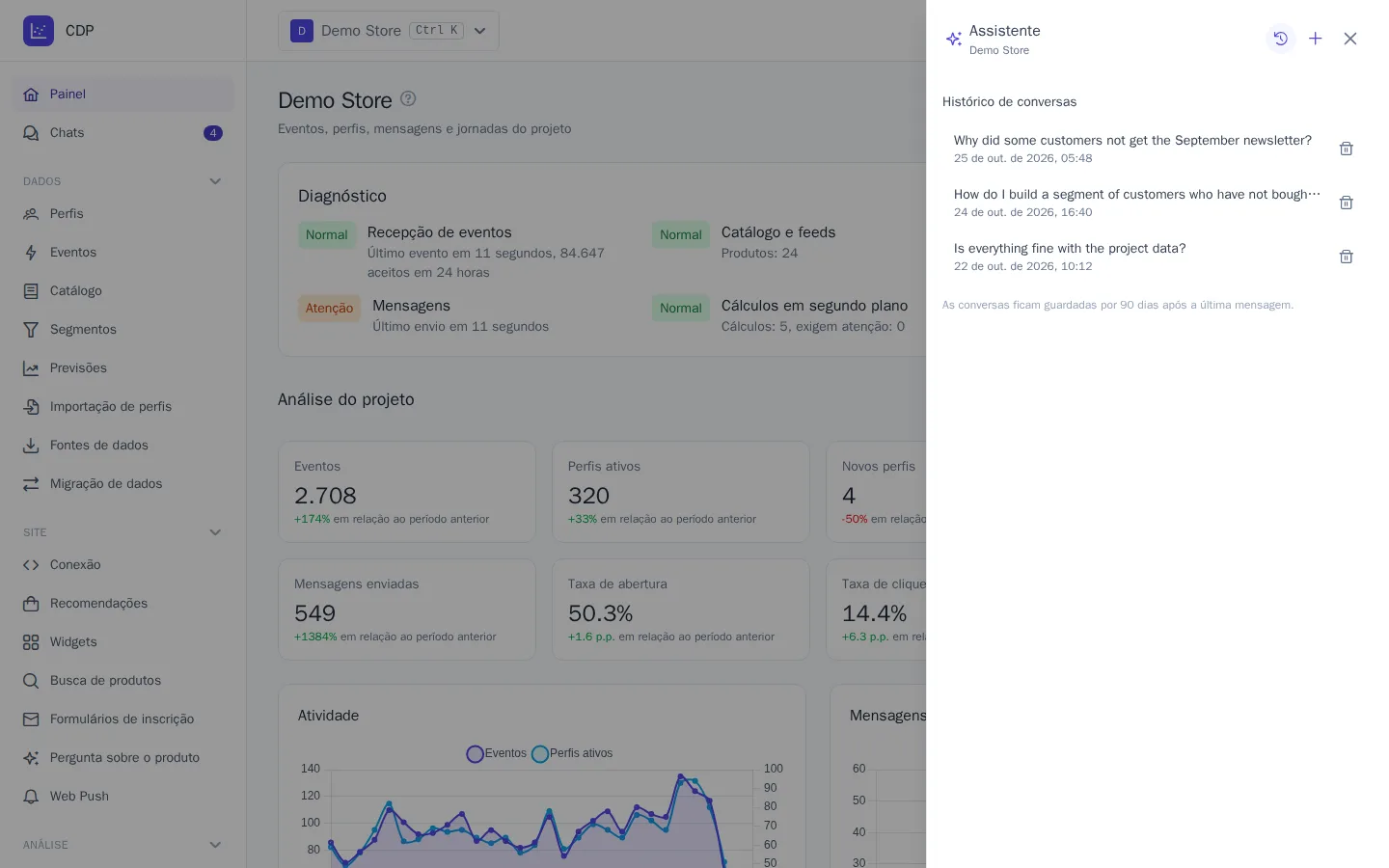
Task: Click the Conexão code icon
Action: tap(31, 564)
